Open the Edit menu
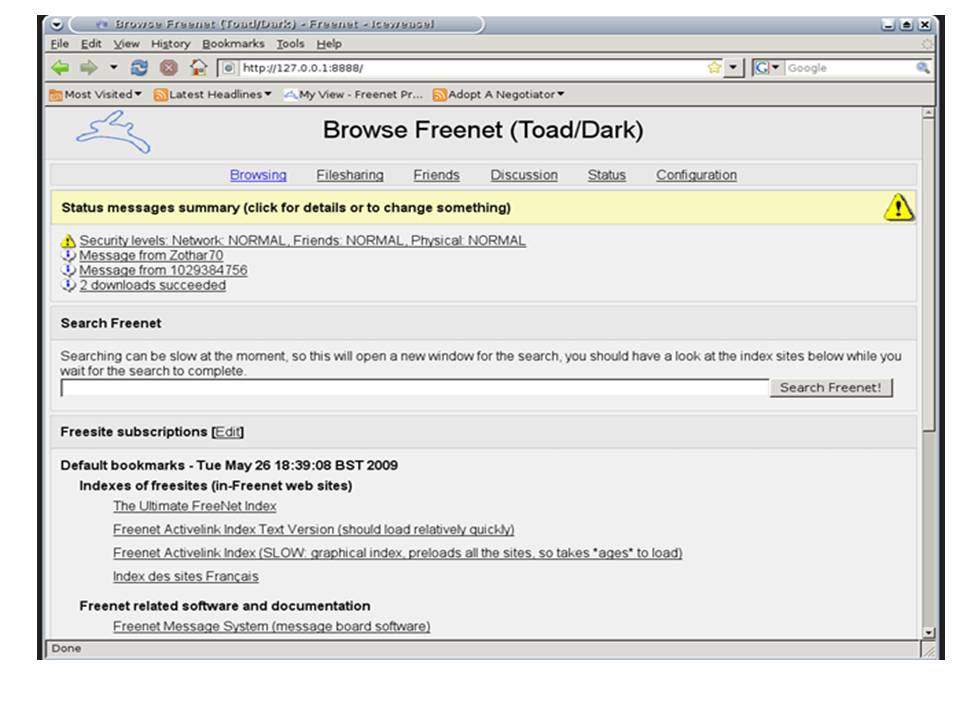 91,43
